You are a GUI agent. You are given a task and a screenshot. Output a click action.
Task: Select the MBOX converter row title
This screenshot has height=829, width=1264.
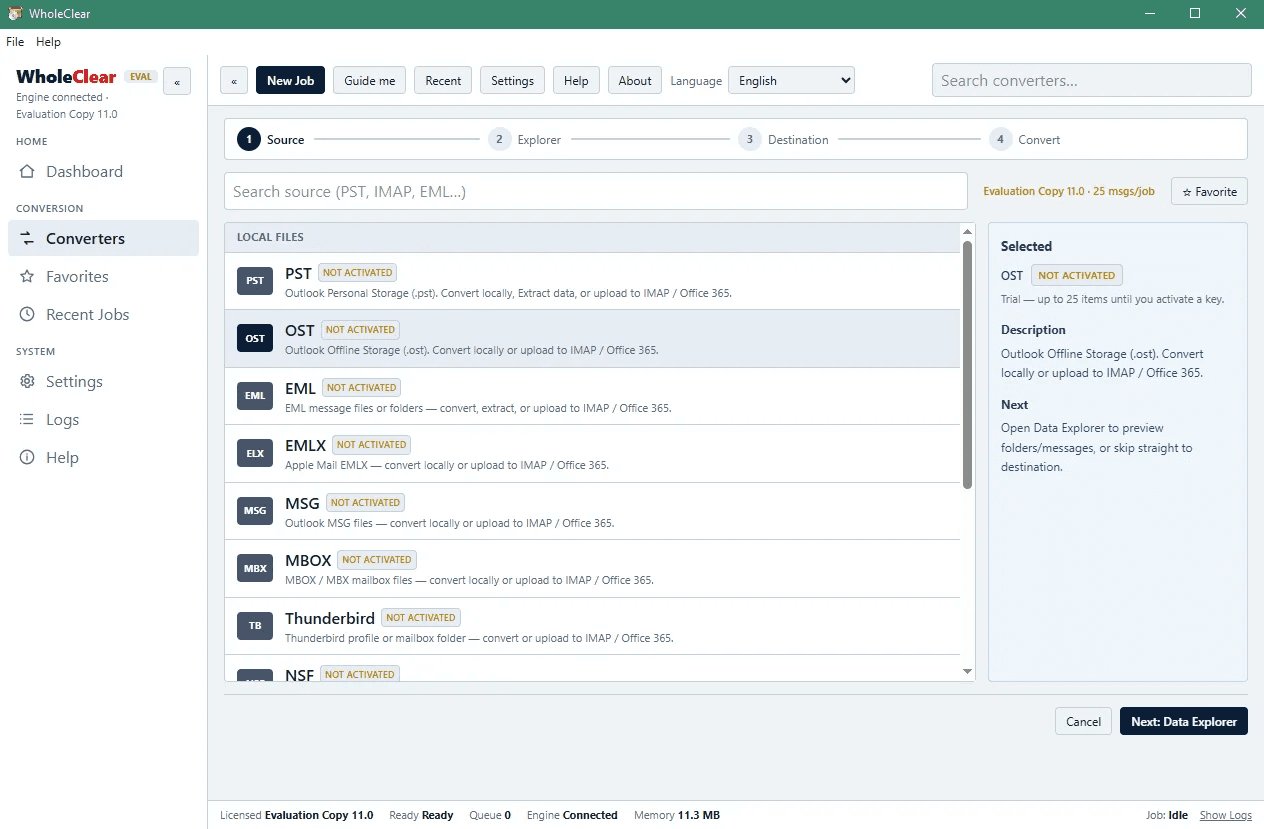click(x=308, y=560)
